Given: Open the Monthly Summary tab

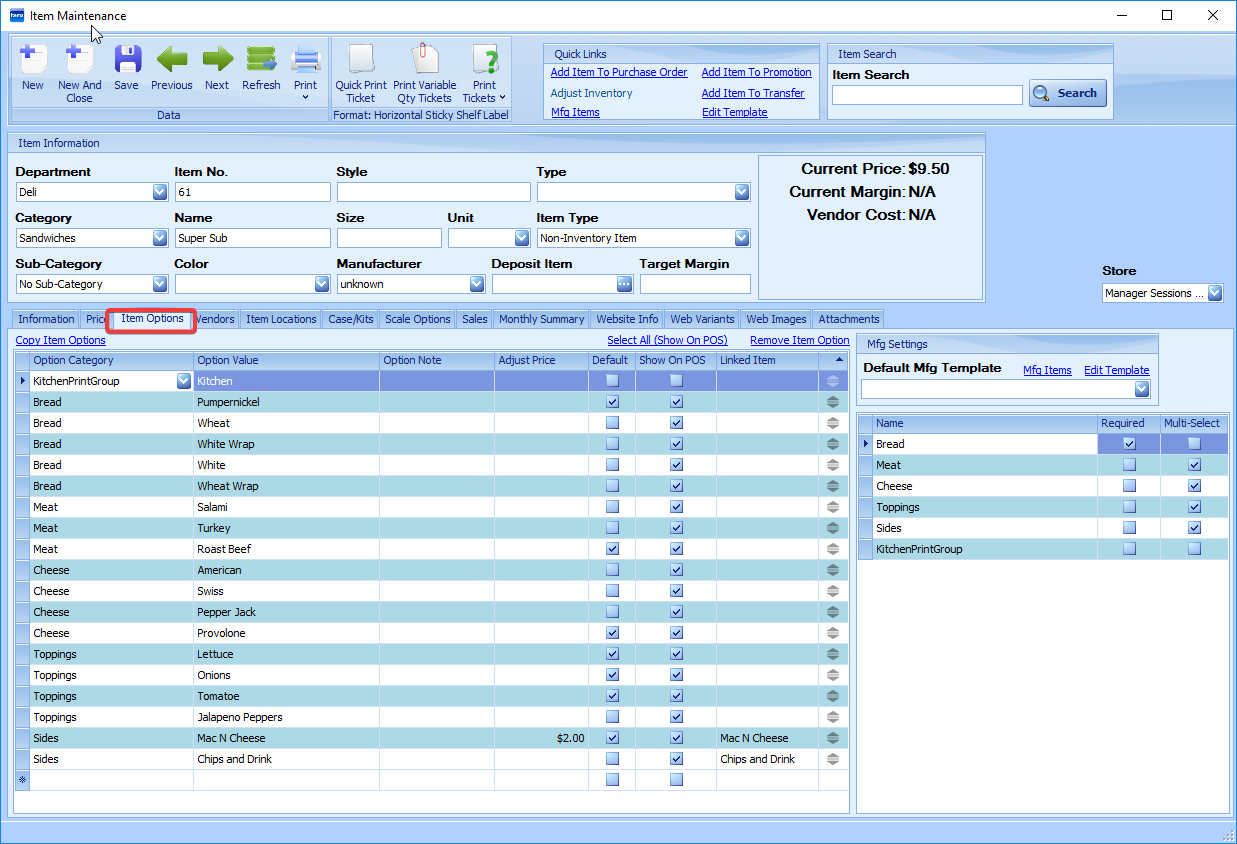Looking at the screenshot, I should (541, 319).
